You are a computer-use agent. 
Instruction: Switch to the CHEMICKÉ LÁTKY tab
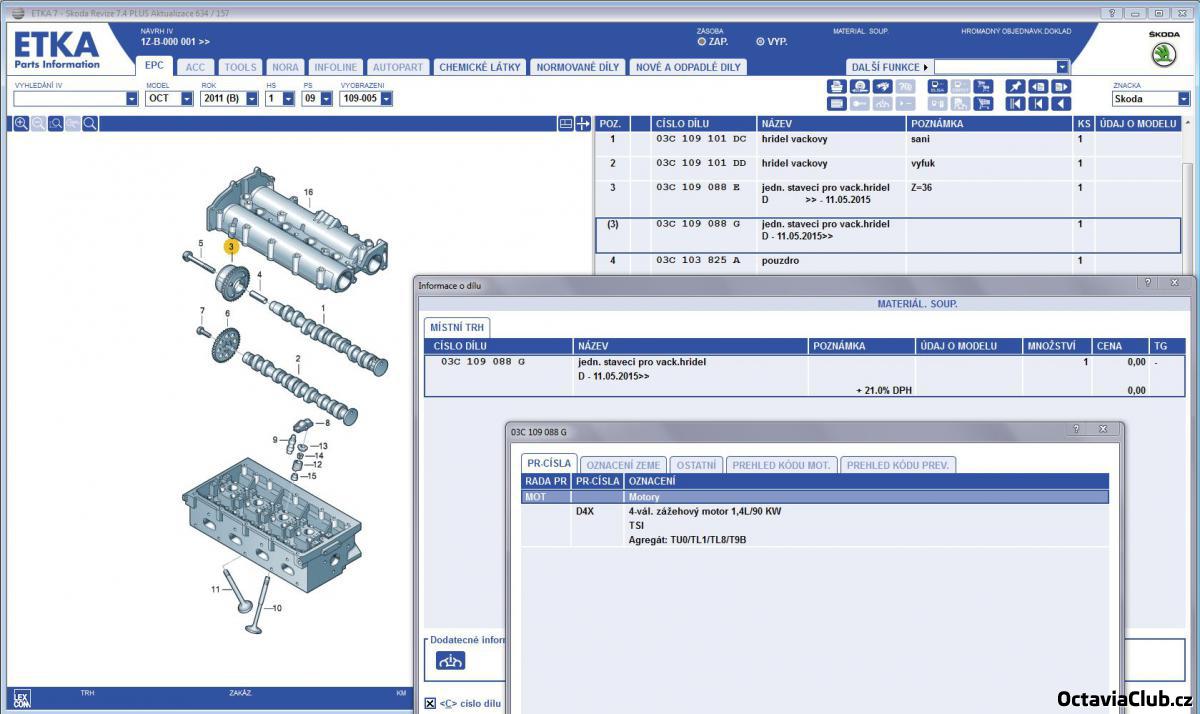(x=480, y=67)
